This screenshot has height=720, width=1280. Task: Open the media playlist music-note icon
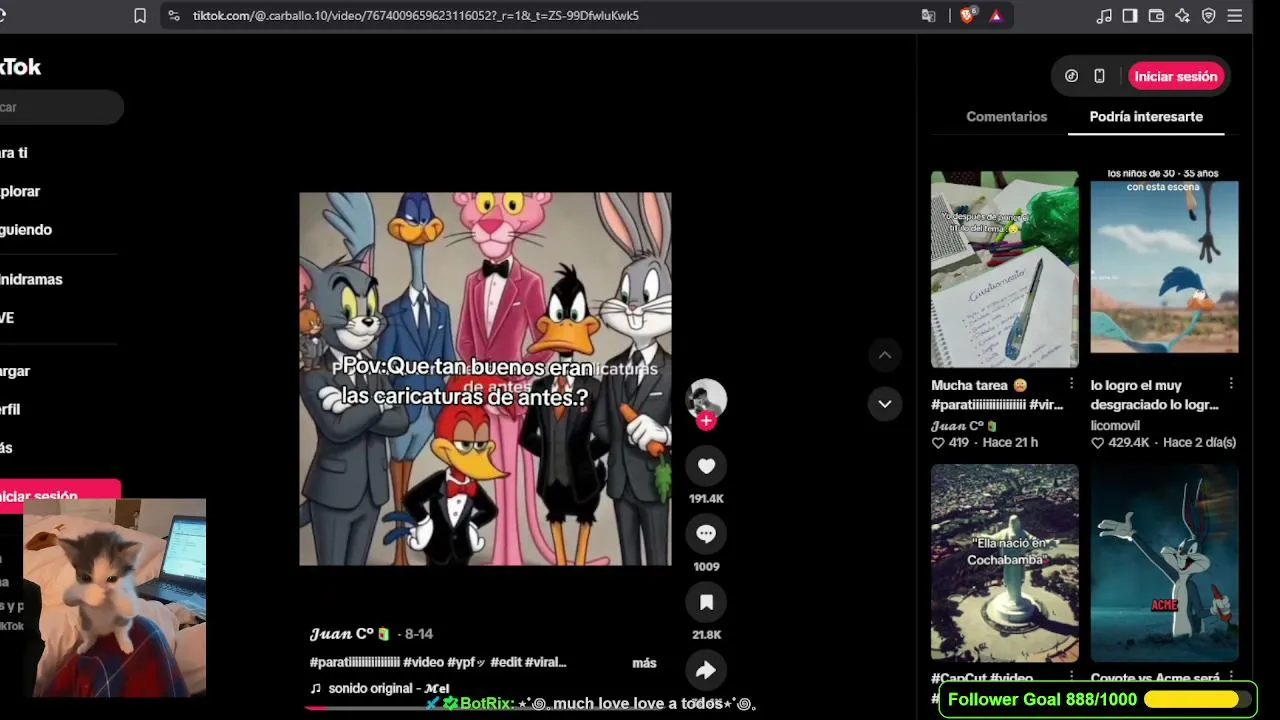(x=1104, y=15)
